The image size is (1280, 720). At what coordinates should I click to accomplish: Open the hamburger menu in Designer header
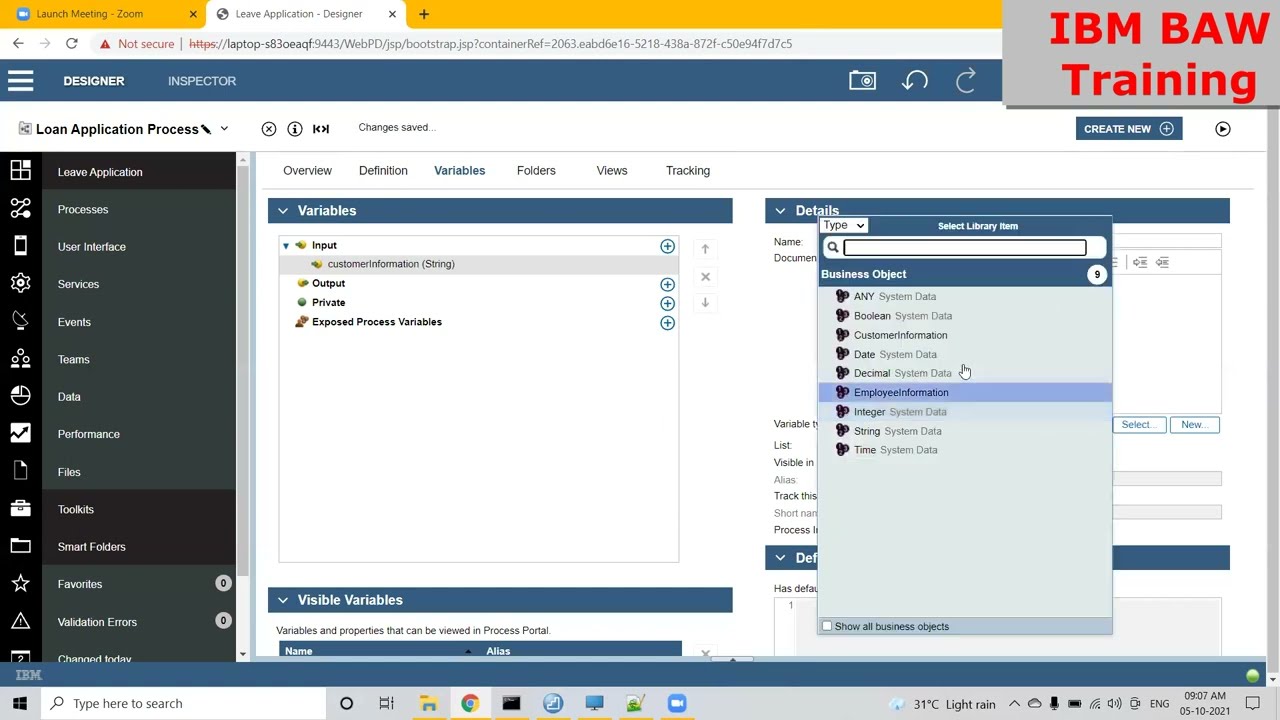[x=21, y=81]
